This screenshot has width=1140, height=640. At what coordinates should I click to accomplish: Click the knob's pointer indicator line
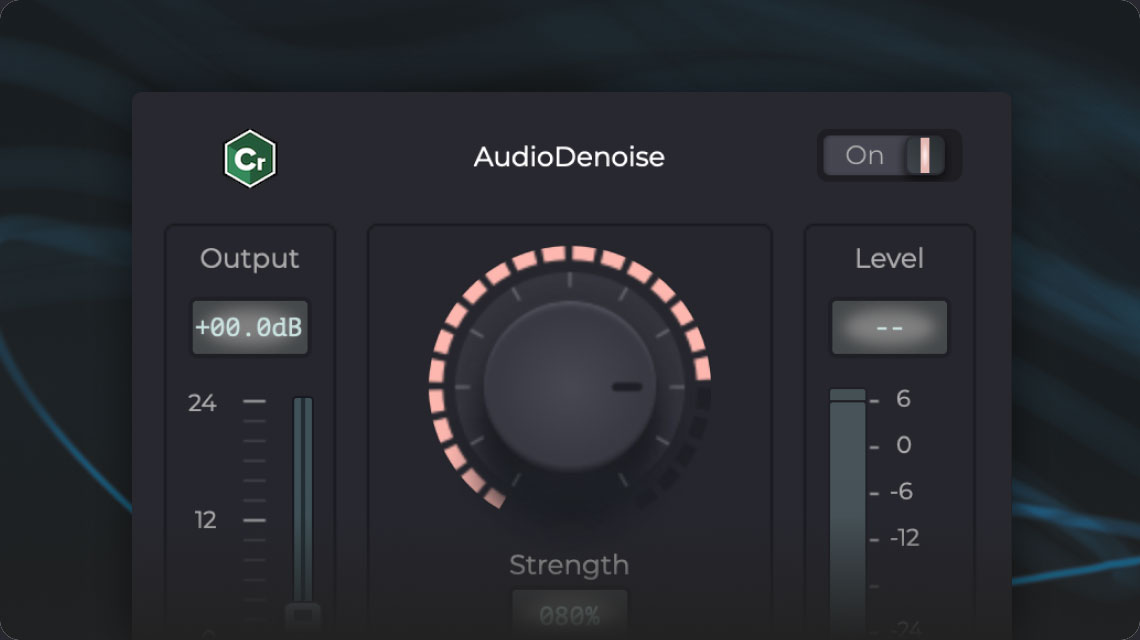[627, 387]
